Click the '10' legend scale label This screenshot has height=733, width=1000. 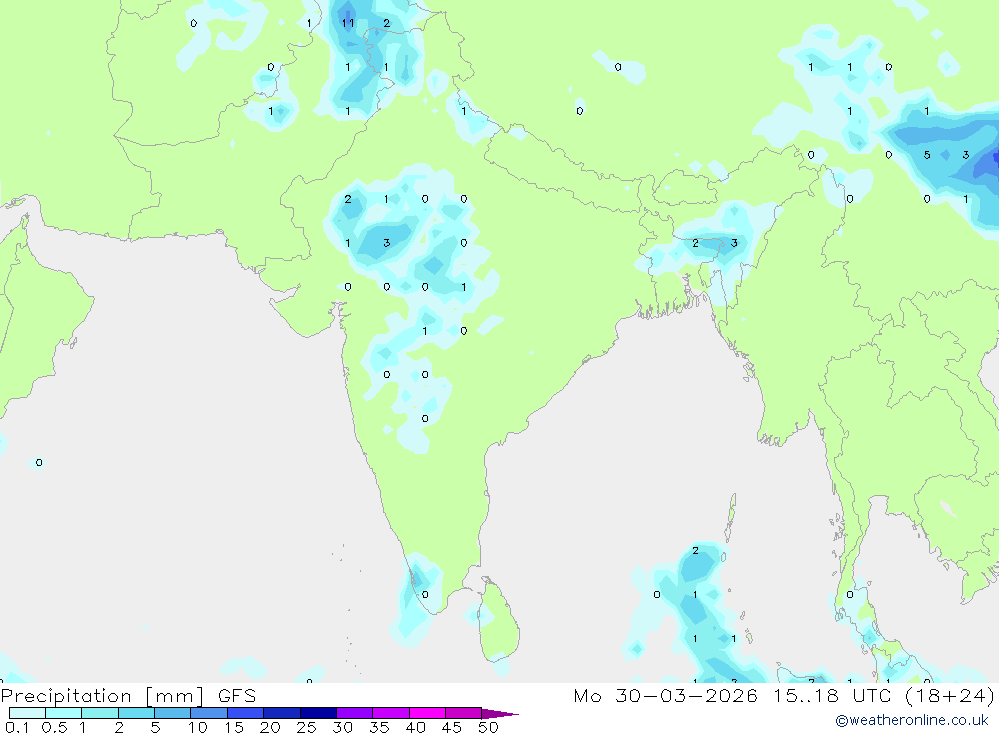tap(198, 727)
